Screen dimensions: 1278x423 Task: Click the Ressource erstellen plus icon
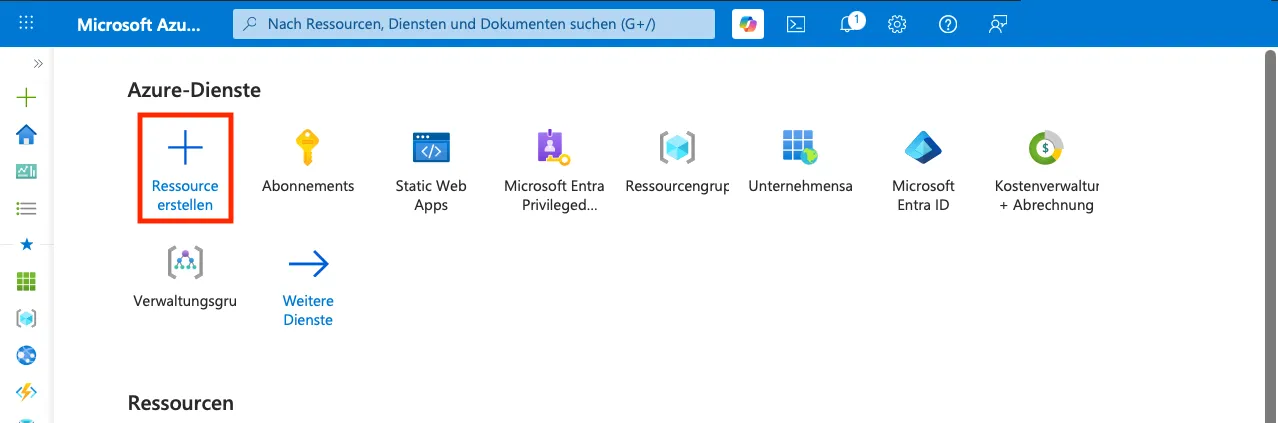point(185,147)
